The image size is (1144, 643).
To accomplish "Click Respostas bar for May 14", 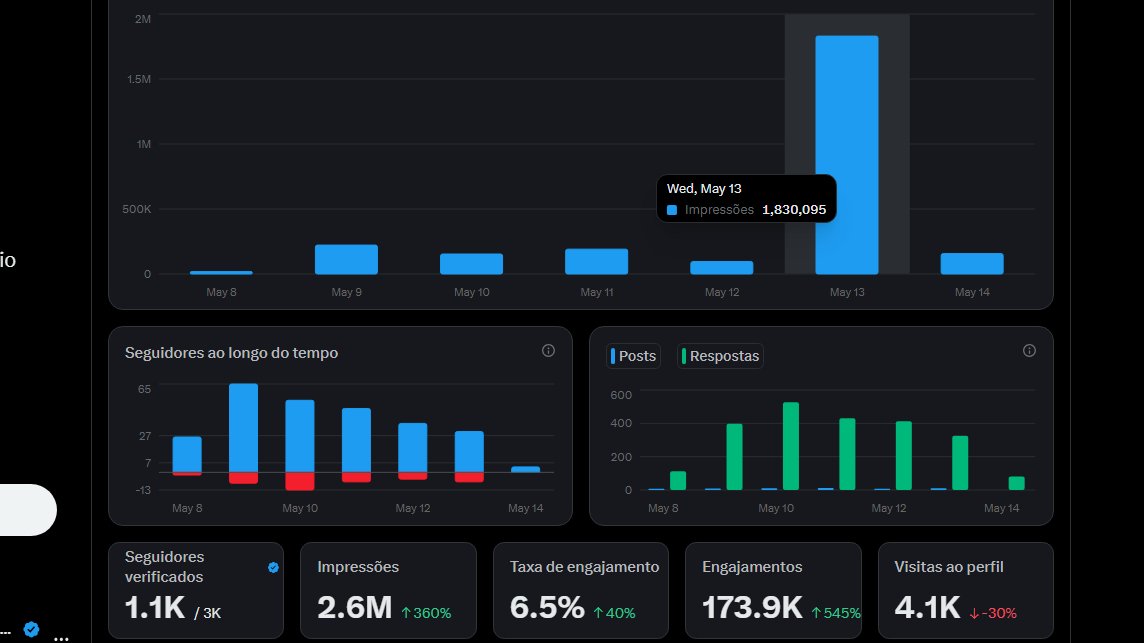I will (x=1016, y=483).
